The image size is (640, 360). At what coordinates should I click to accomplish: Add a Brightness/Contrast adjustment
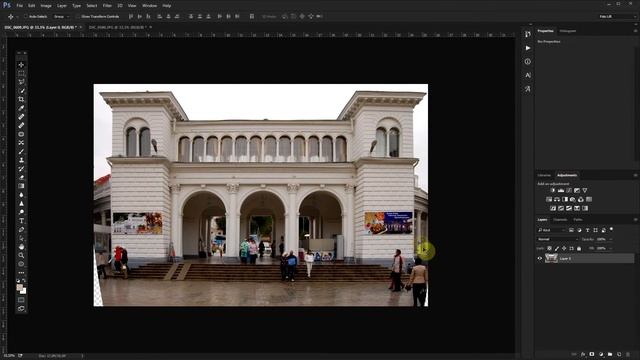[553, 191]
